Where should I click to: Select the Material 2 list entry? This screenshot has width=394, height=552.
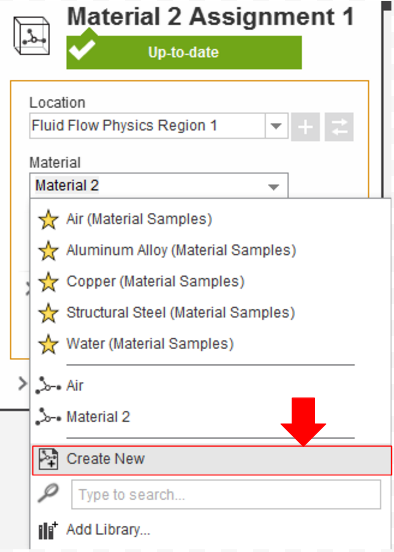point(98,417)
